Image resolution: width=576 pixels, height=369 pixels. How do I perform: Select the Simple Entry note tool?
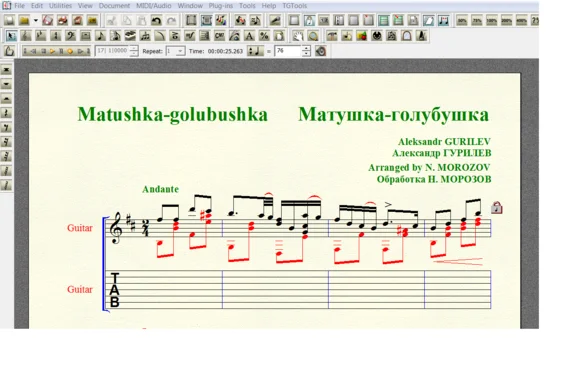(100, 36)
